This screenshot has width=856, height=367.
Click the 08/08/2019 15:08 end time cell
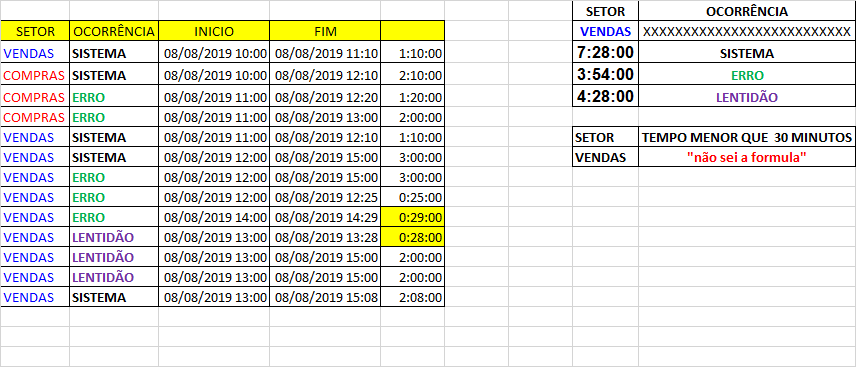[x=325, y=298]
